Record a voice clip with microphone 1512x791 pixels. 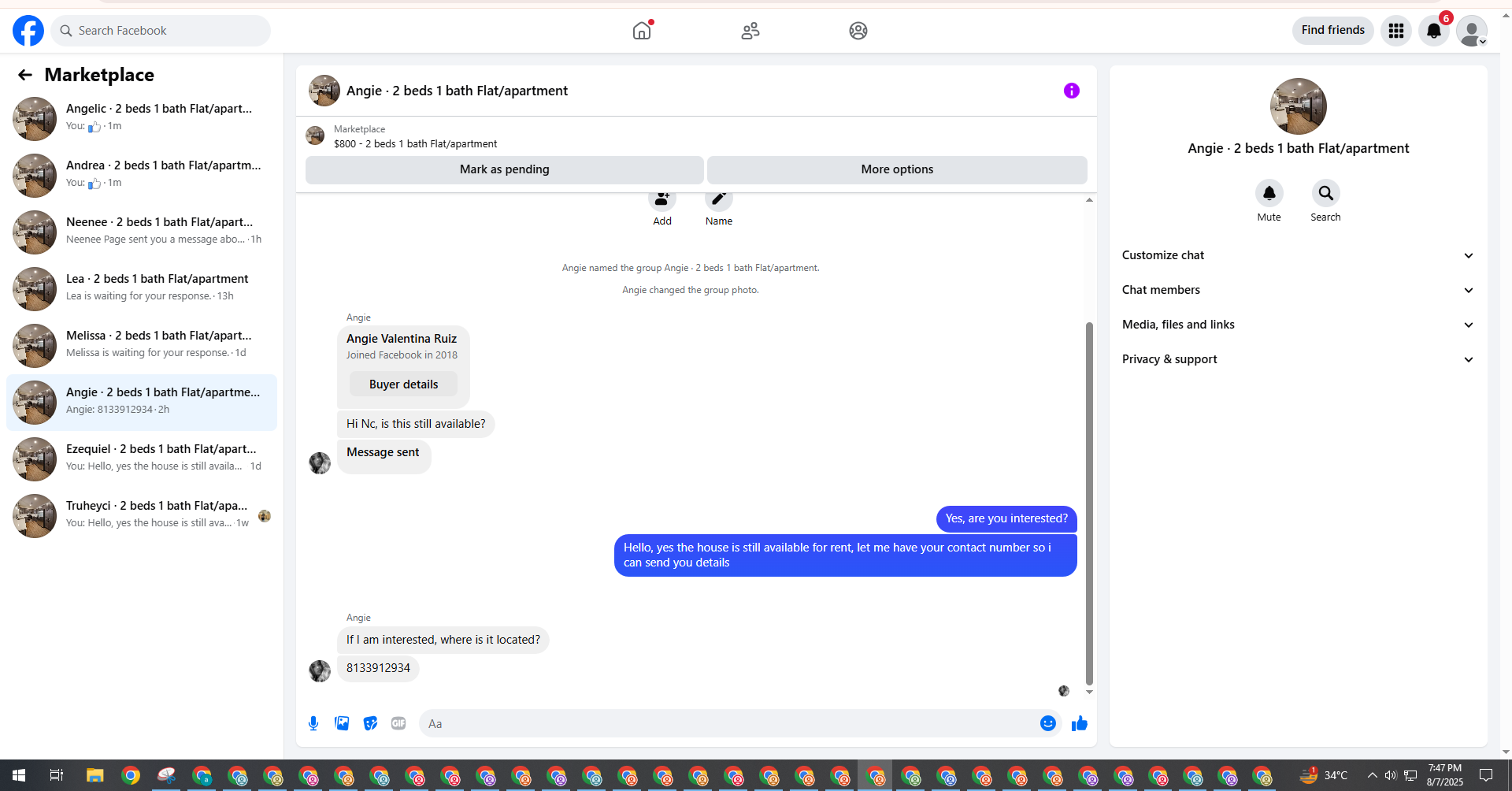tap(313, 723)
